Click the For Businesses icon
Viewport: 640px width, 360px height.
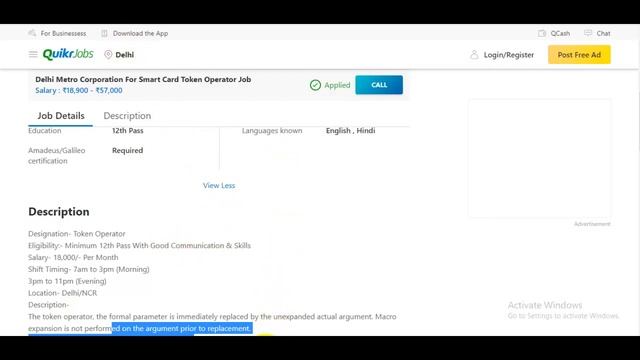click(x=32, y=33)
